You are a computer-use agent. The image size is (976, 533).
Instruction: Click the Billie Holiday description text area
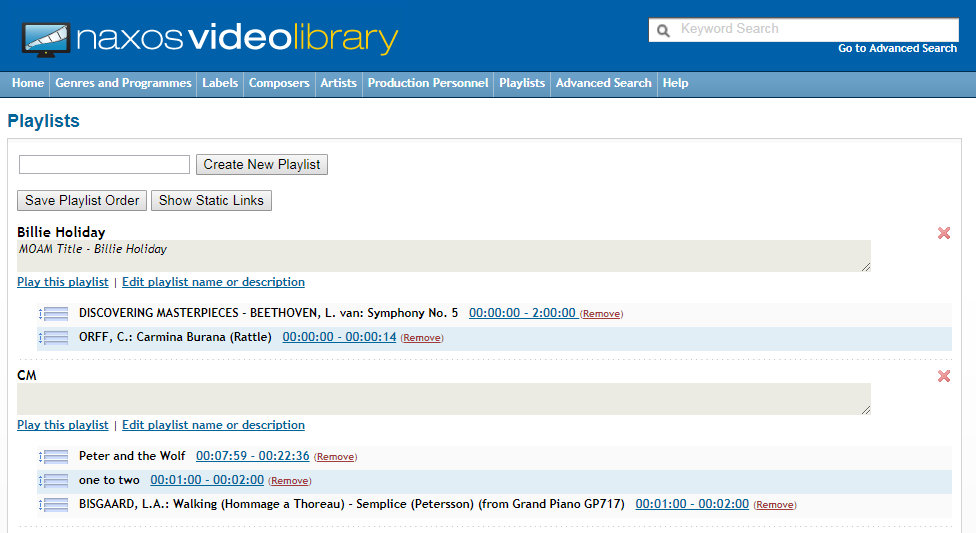pyautogui.click(x=444, y=256)
